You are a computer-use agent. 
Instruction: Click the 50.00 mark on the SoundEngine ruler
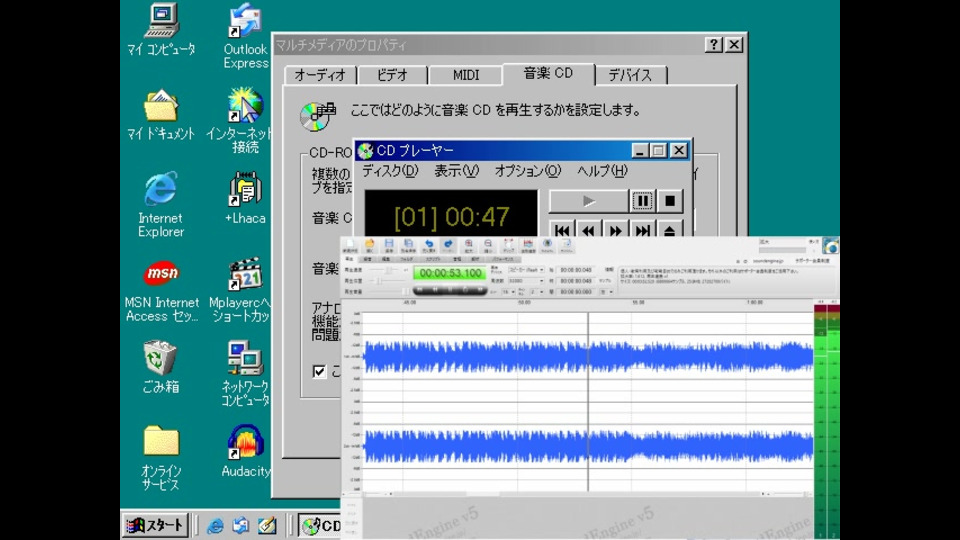click(524, 302)
